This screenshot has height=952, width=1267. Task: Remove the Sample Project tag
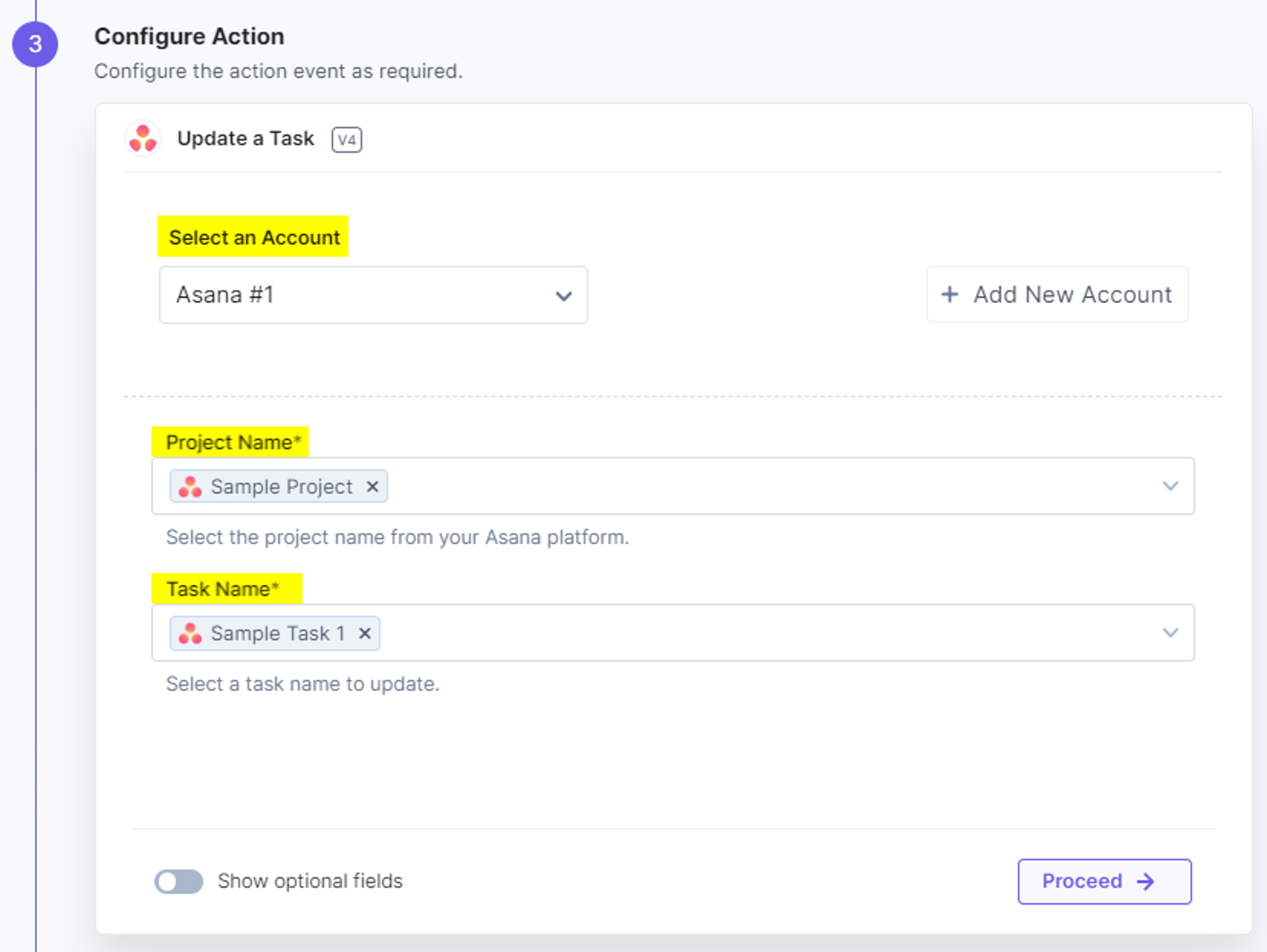[372, 486]
